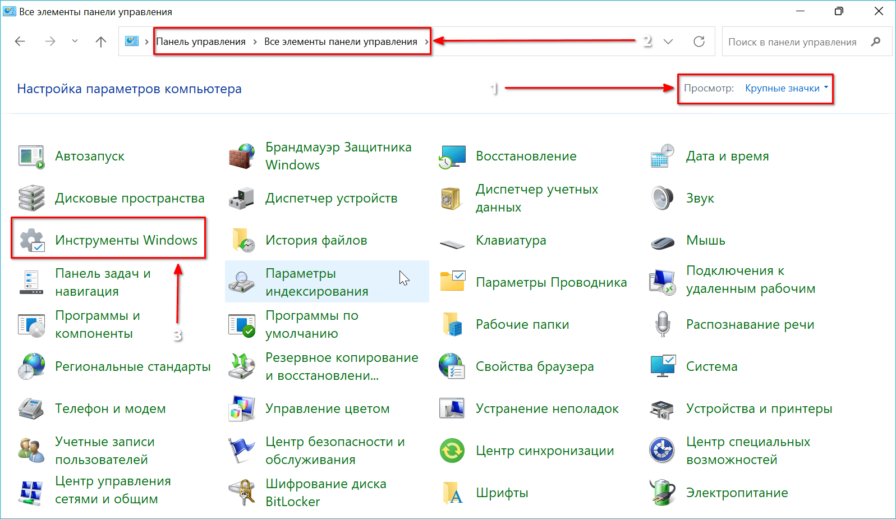
Task: Open the address bar history dropdown arrow
Action: (x=668, y=42)
